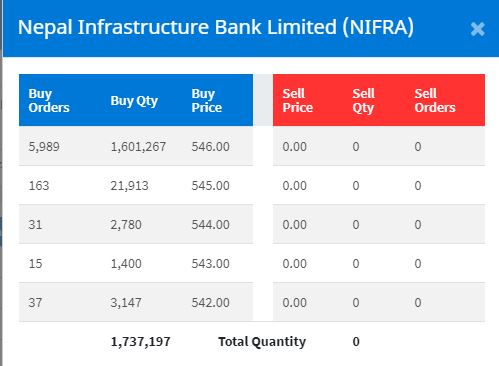The height and width of the screenshot is (366, 499).
Task: Click the Buy Qty column header
Action: click(134, 101)
